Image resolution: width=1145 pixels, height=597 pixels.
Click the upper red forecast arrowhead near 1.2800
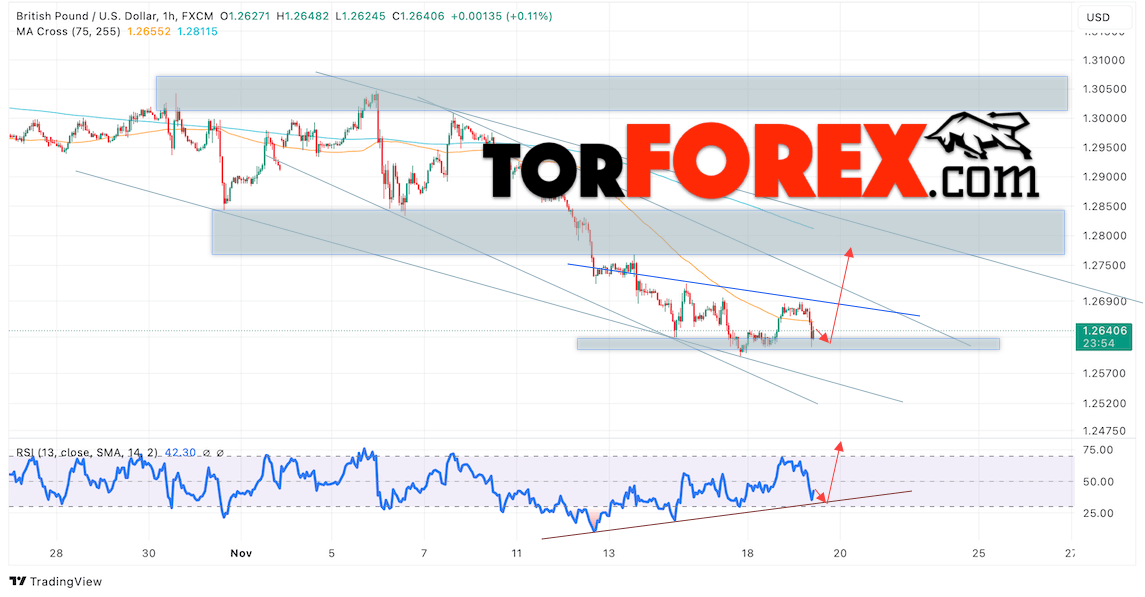(x=849, y=249)
